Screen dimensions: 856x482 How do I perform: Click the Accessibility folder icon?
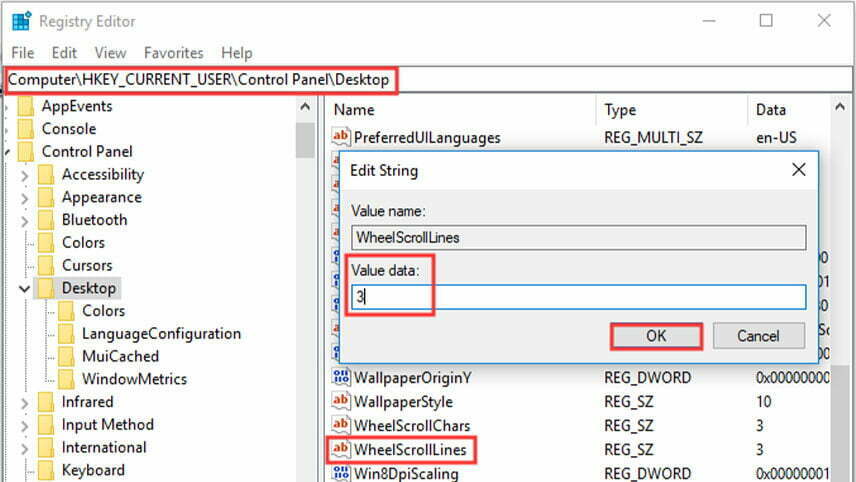(x=46, y=175)
